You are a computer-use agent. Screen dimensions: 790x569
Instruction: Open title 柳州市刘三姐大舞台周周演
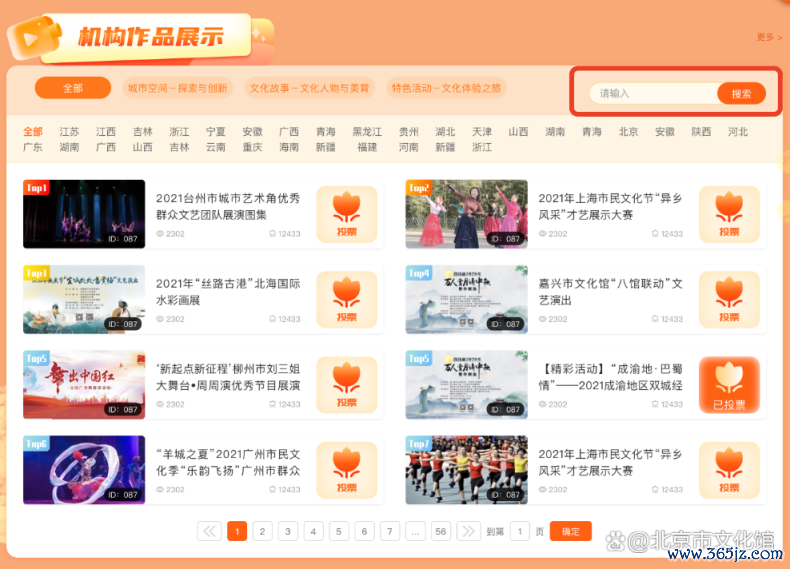[x=228, y=377]
